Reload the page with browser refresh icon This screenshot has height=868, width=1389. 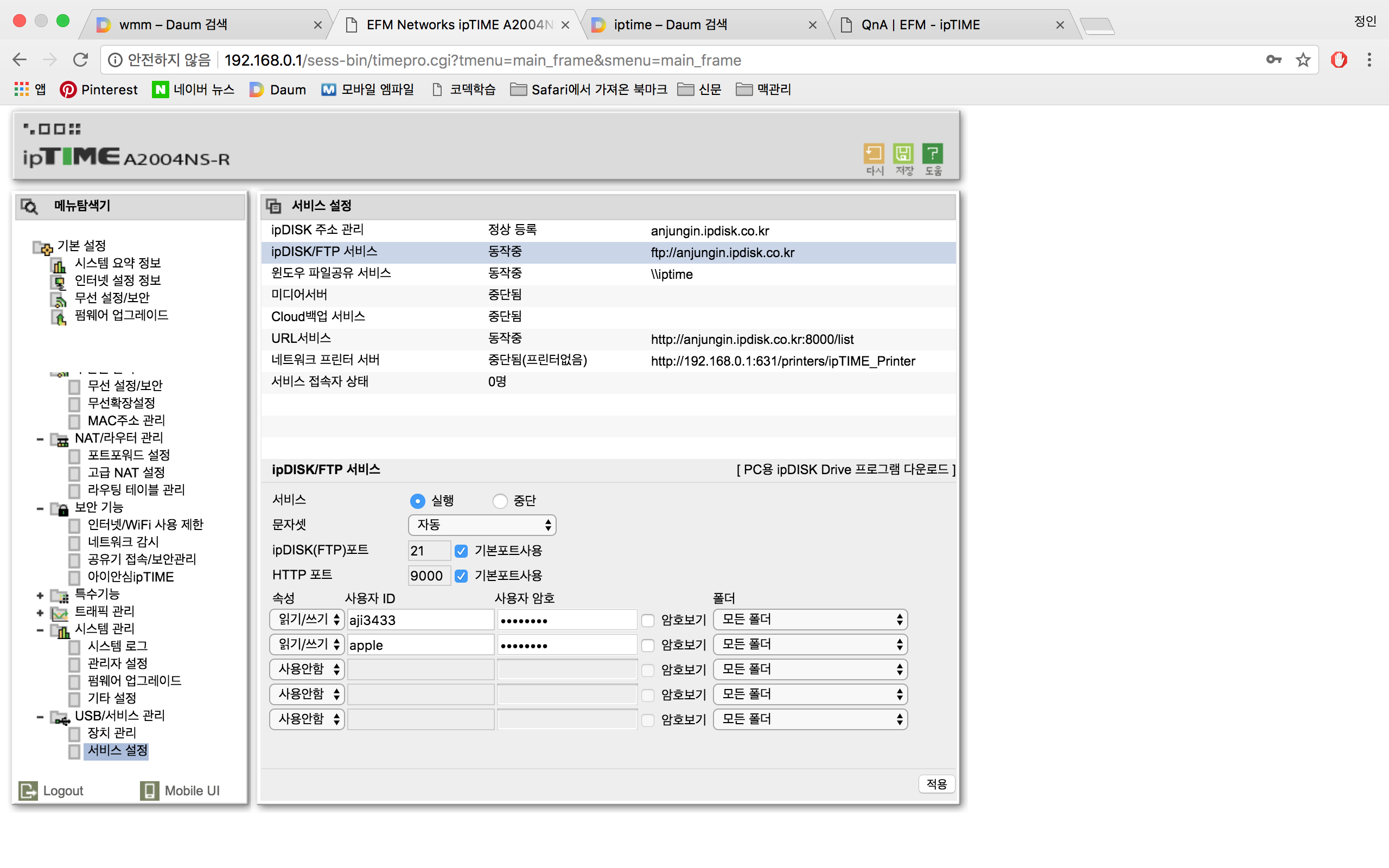[80, 60]
